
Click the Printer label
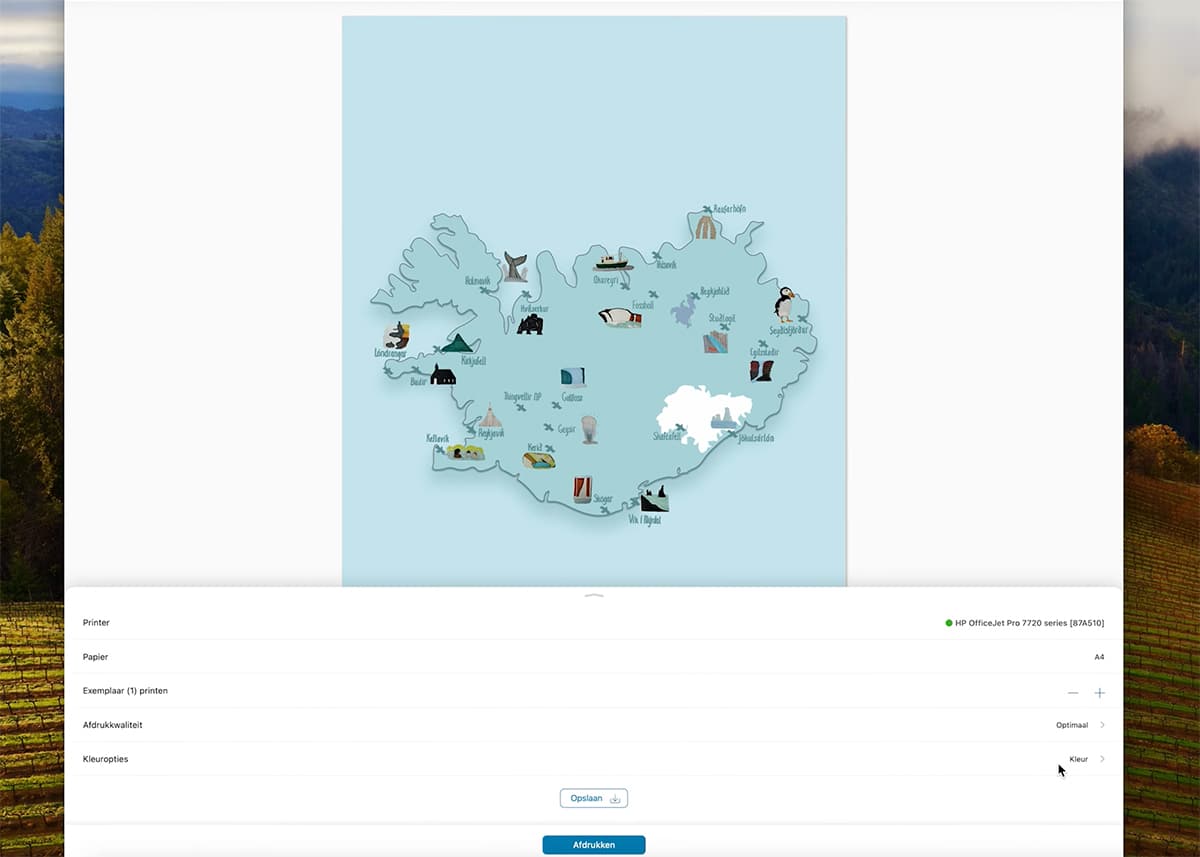point(96,623)
